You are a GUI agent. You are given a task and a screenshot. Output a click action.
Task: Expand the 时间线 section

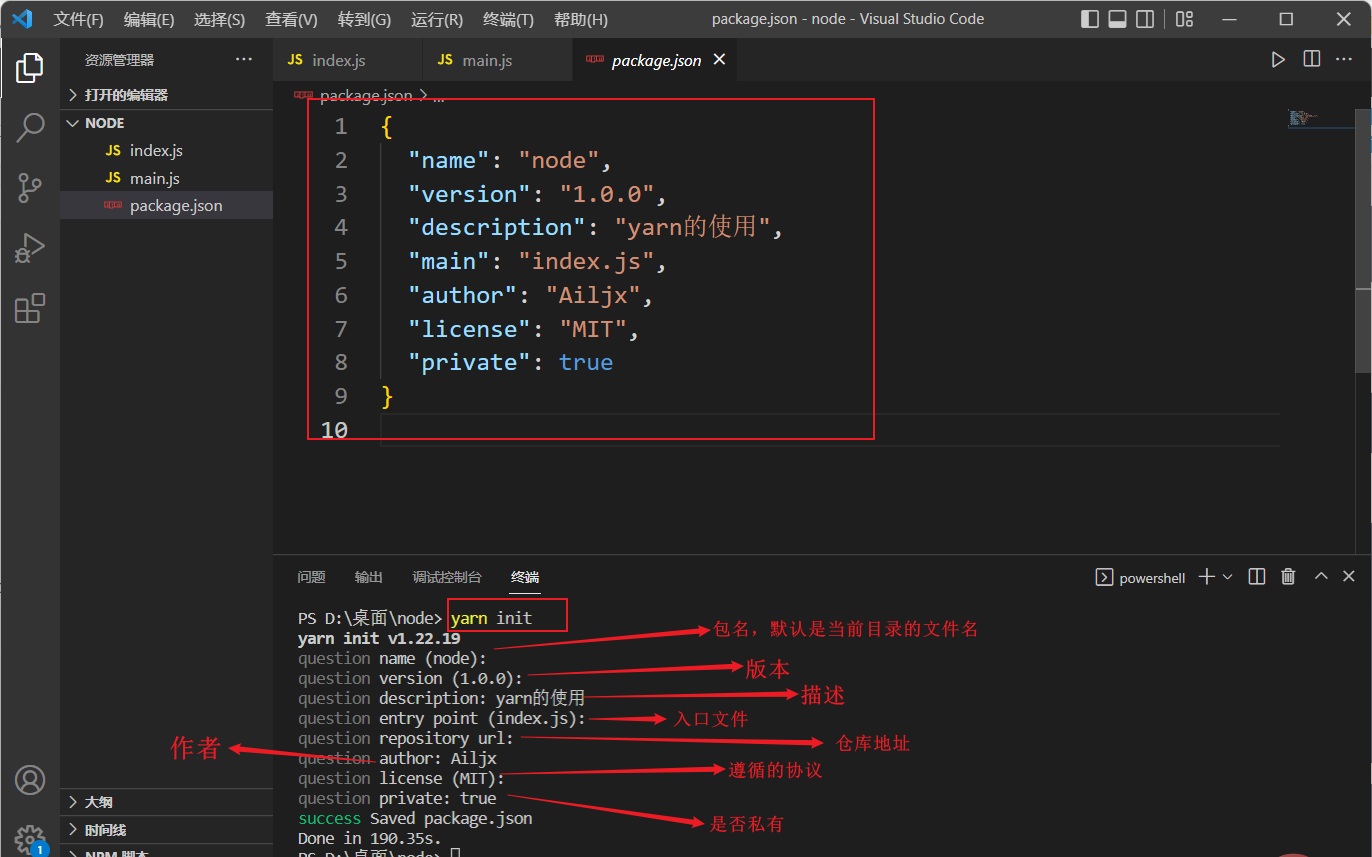click(x=166, y=830)
